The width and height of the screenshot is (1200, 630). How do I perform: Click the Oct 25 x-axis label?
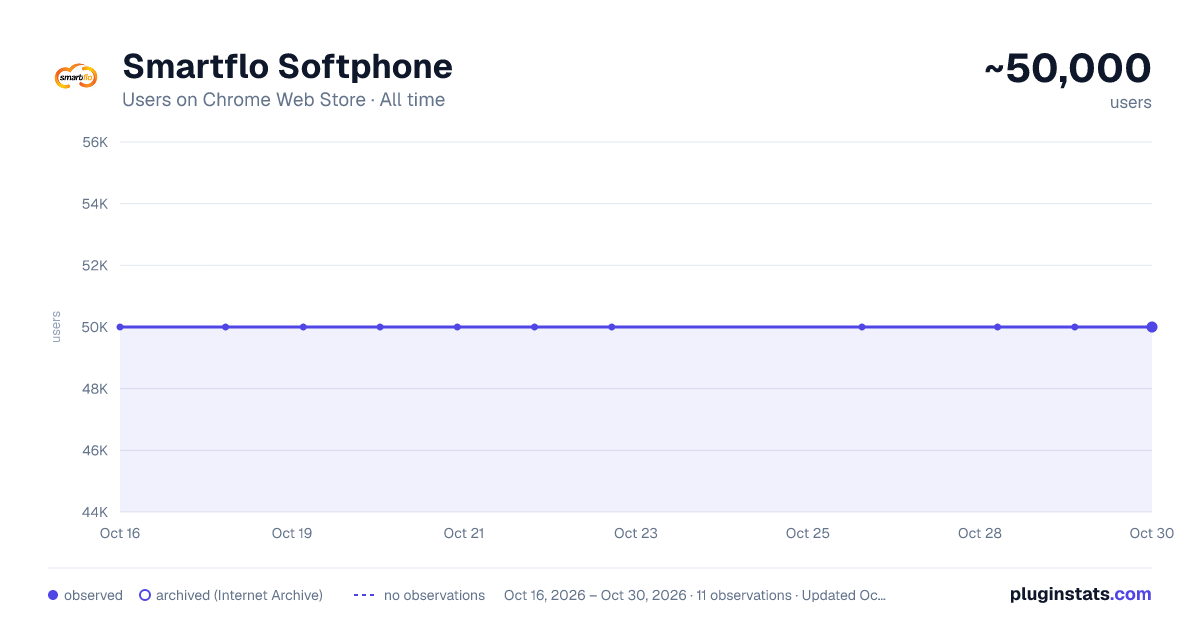[x=808, y=533]
